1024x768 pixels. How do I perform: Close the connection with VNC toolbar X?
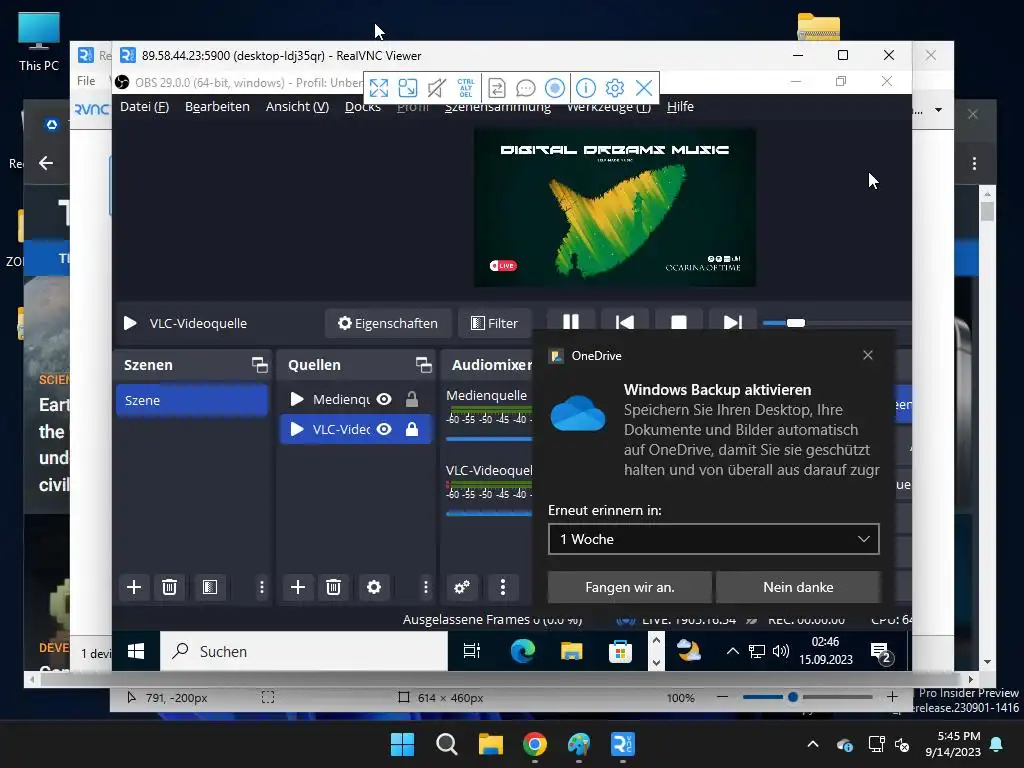point(644,88)
